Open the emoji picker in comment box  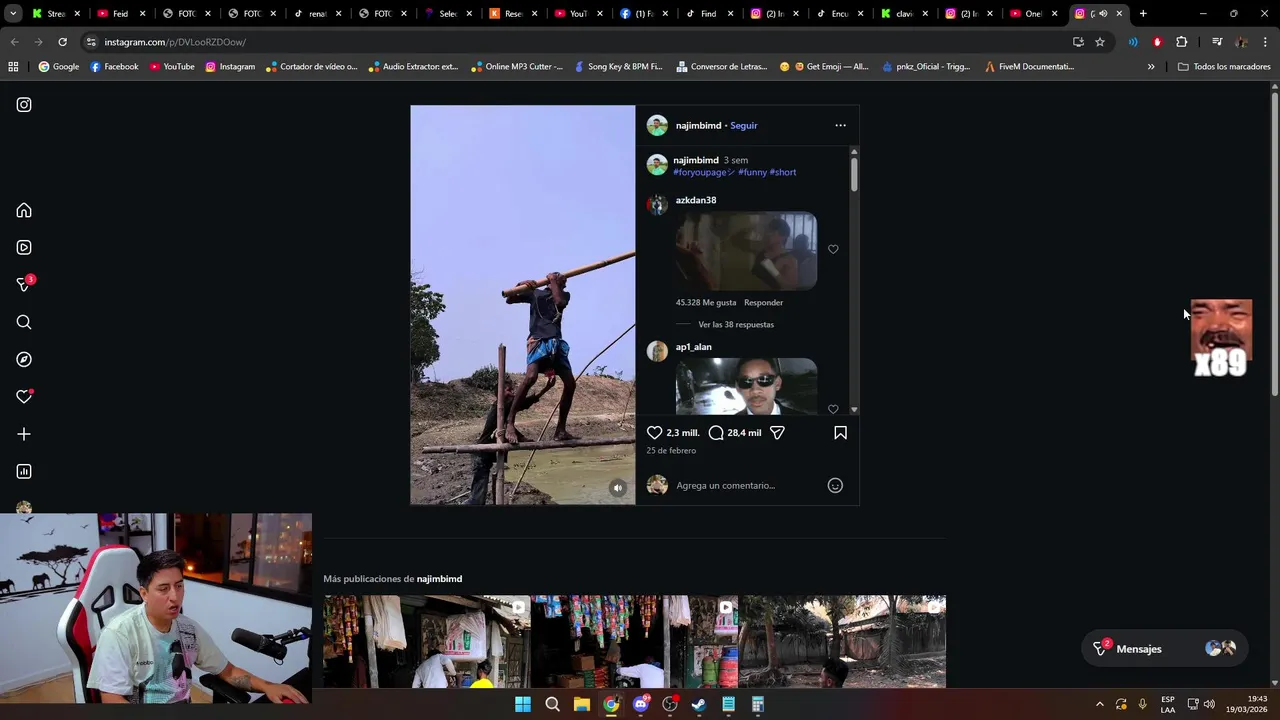point(835,485)
